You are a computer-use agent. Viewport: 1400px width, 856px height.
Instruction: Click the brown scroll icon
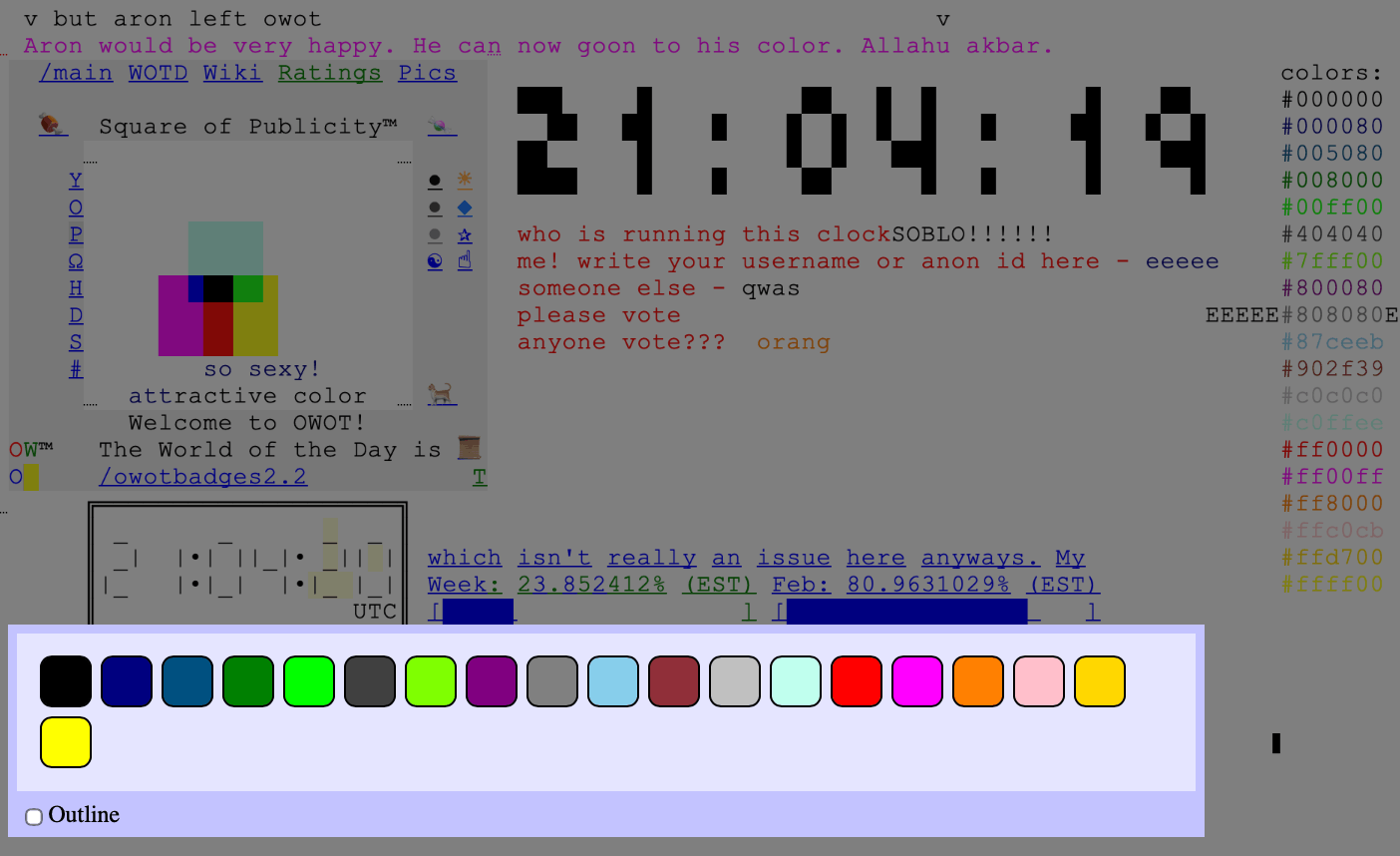470,448
